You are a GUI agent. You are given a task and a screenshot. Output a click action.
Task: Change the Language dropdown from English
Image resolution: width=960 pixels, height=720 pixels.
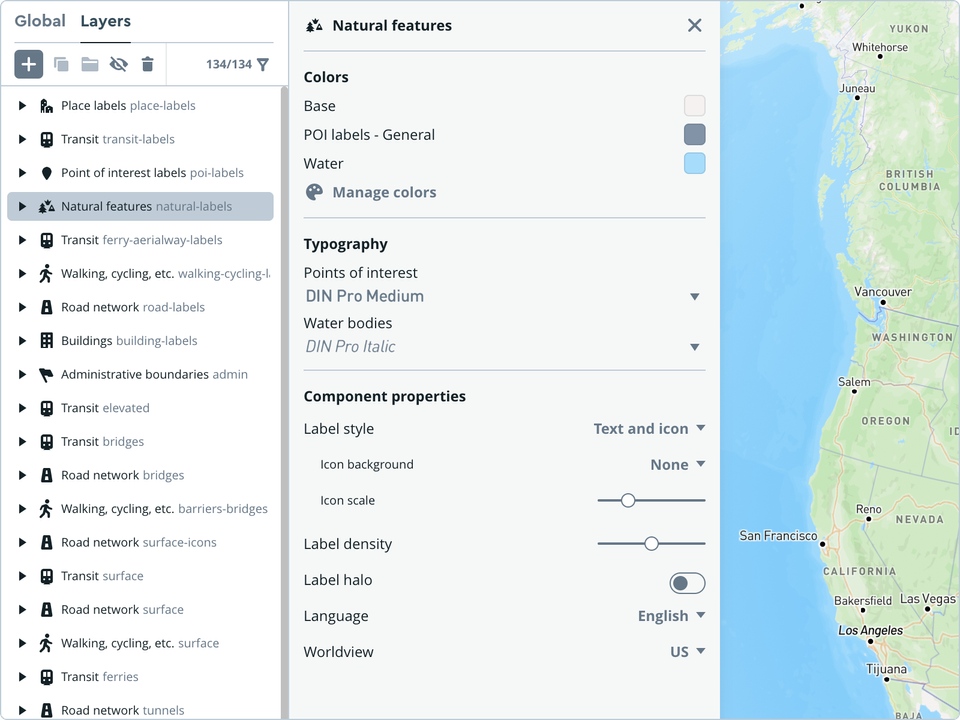(x=671, y=616)
